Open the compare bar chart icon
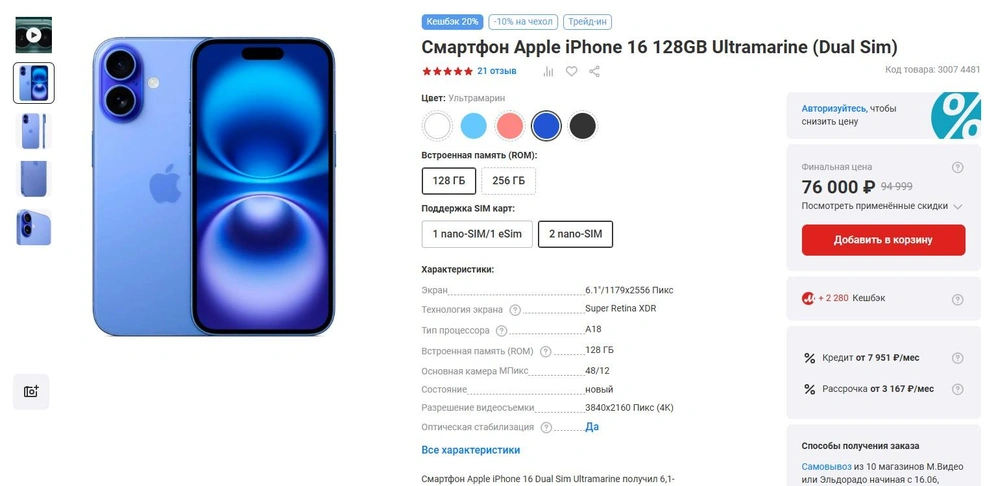 [x=548, y=72]
